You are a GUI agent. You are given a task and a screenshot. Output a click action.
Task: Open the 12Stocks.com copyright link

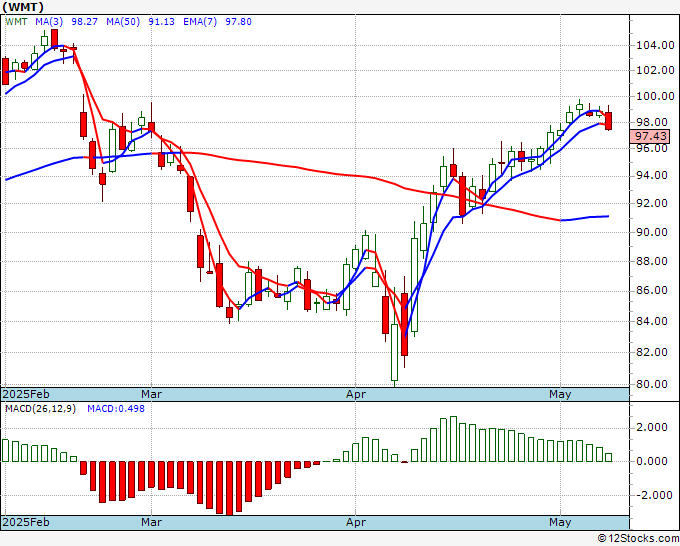(x=638, y=539)
